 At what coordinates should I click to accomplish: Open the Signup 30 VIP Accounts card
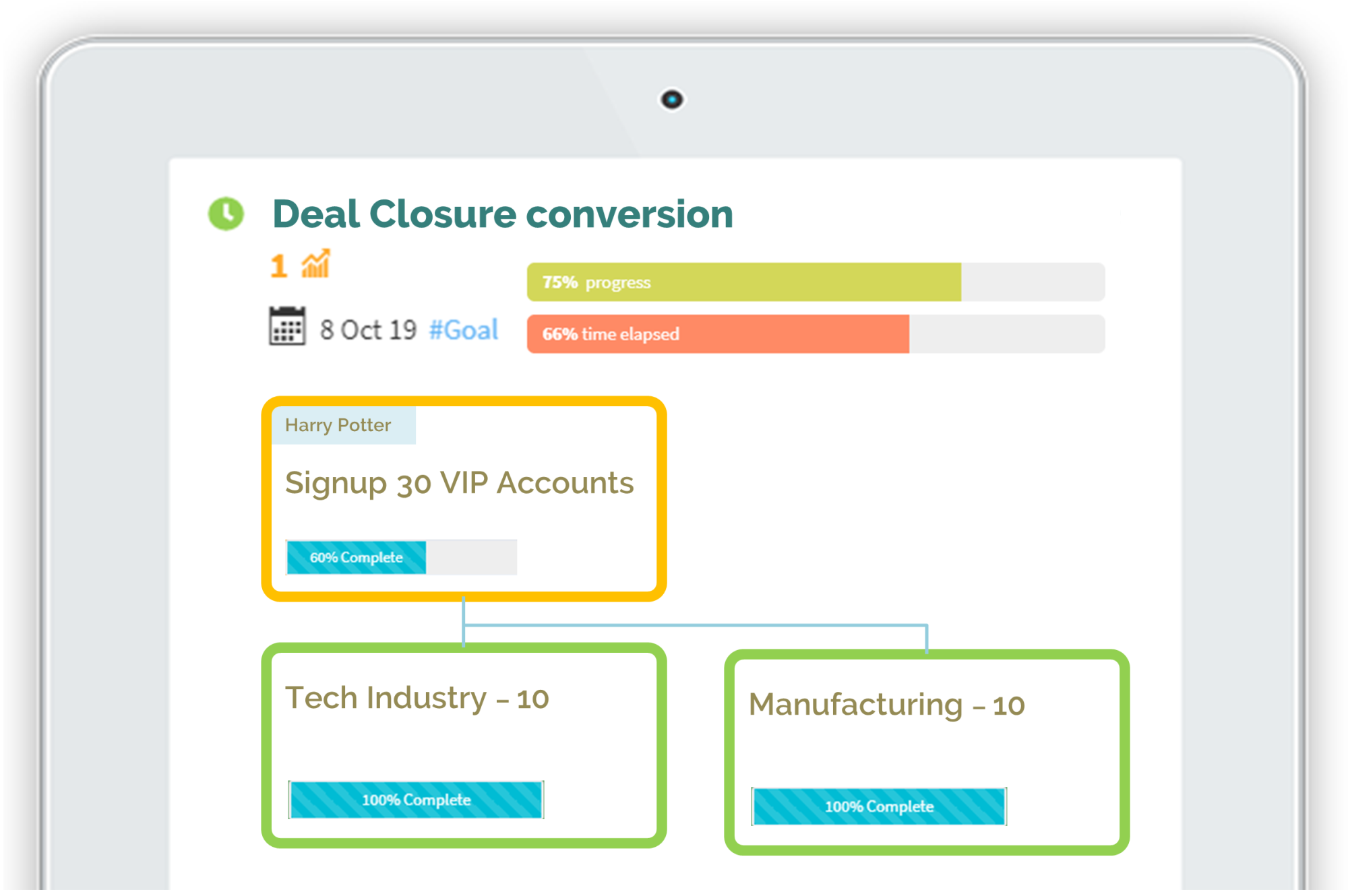pos(464,499)
